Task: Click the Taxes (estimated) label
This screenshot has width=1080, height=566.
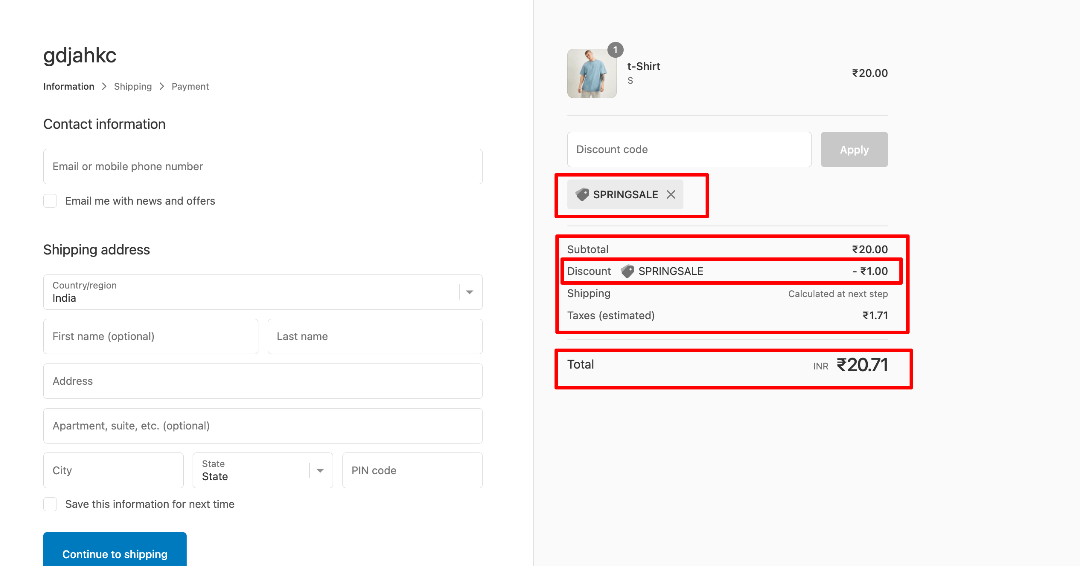Action: [x=611, y=315]
